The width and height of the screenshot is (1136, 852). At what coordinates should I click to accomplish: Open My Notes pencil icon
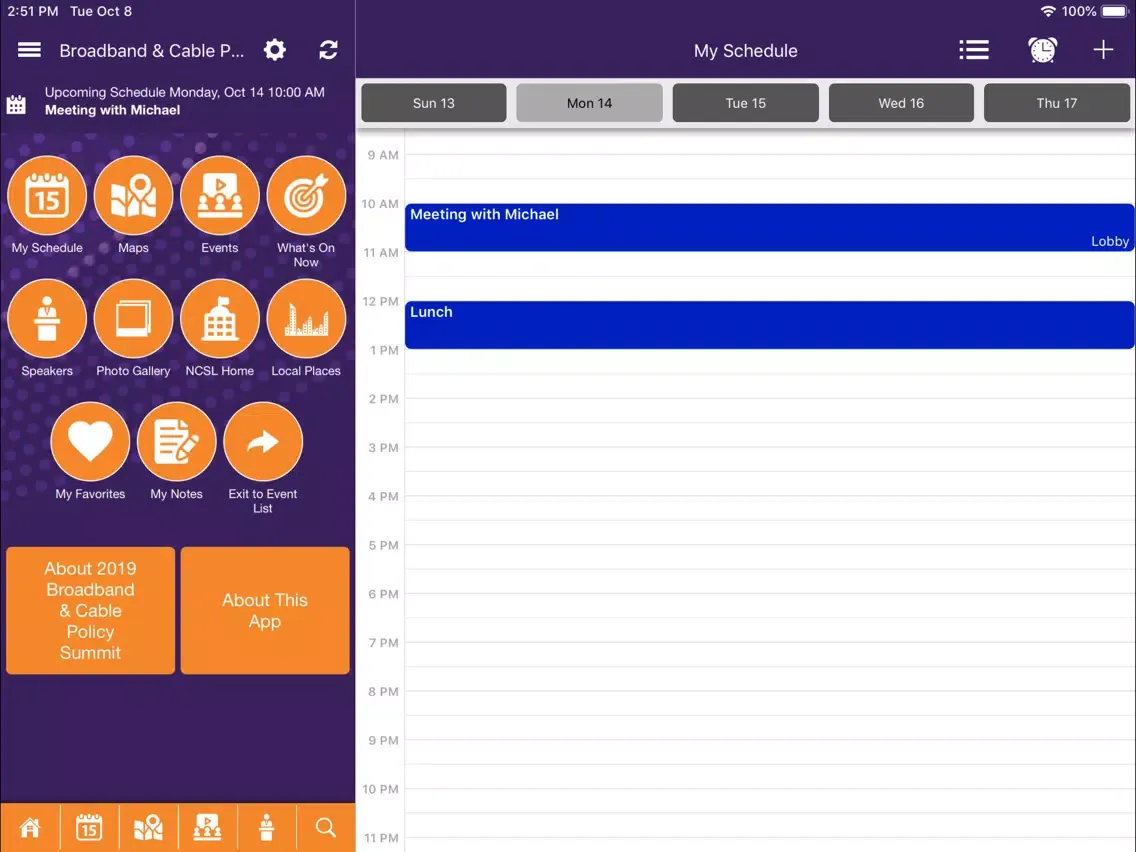point(176,442)
